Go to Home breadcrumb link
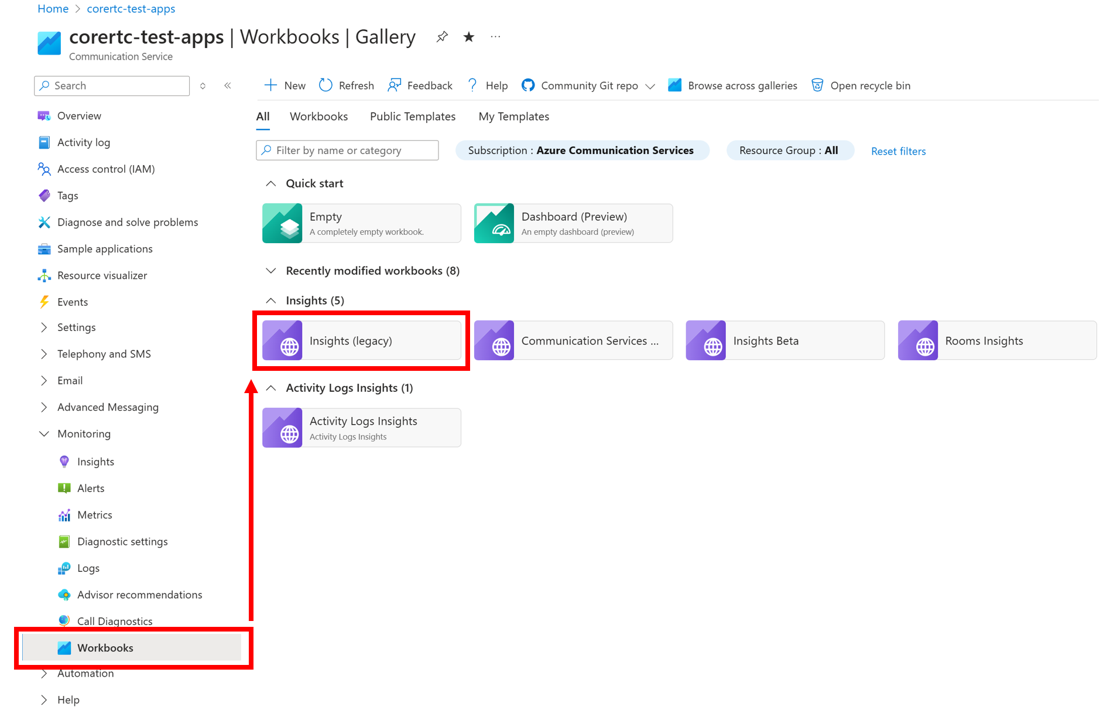Image resolution: width=1100 pixels, height=720 pixels. click(x=53, y=8)
